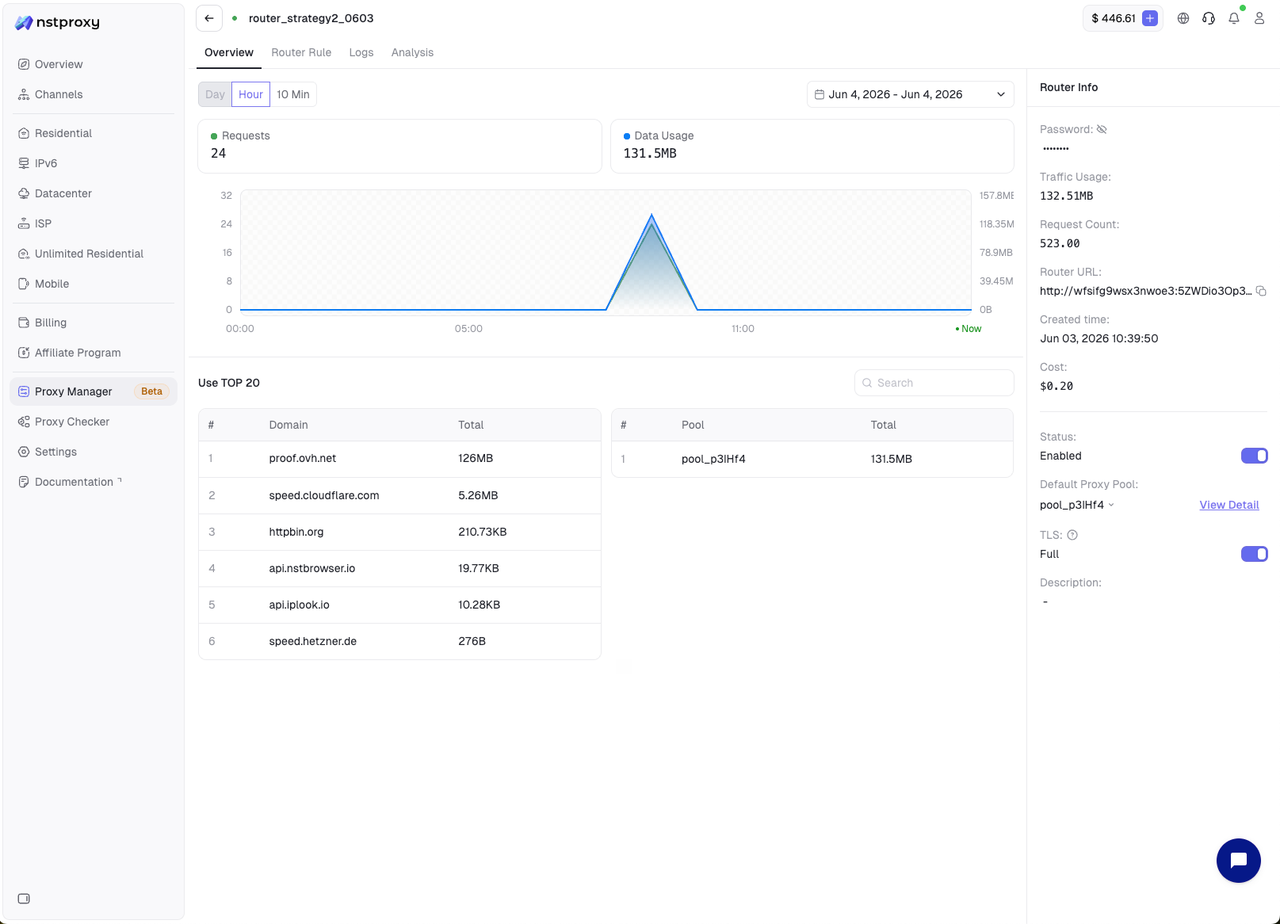Switch to the Router Rule tab

(301, 52)
